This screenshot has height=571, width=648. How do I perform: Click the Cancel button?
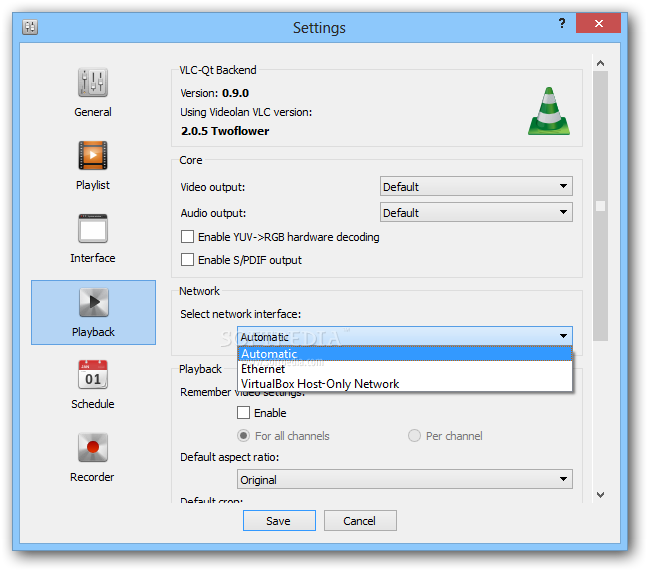360,521
